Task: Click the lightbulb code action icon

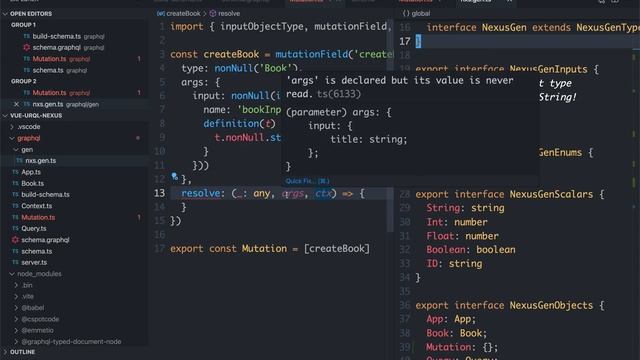Action: click(x=175, y=177)
